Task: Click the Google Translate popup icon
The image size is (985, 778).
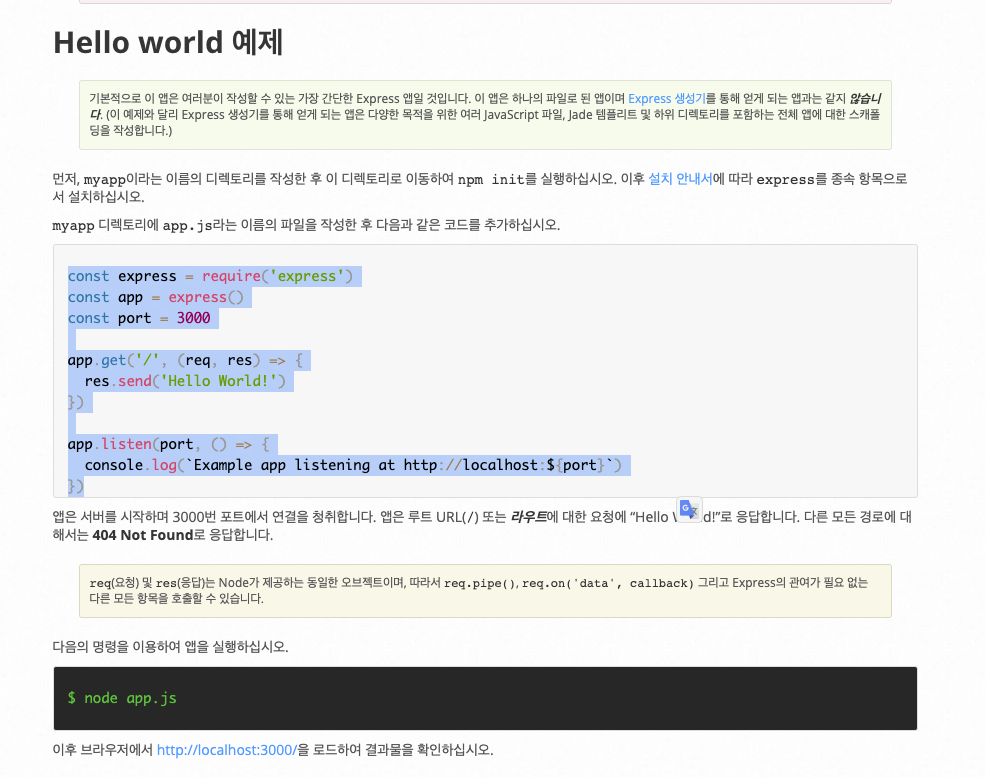Action: click(688, 509)
